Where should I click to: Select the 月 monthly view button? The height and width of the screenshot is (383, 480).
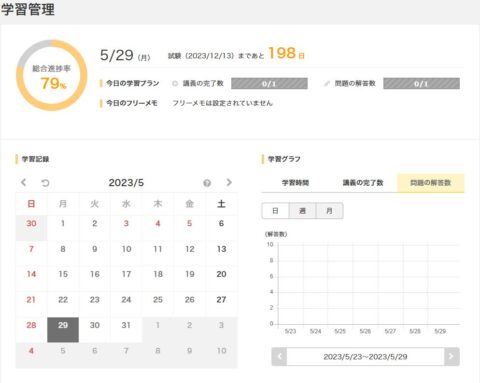329,211
